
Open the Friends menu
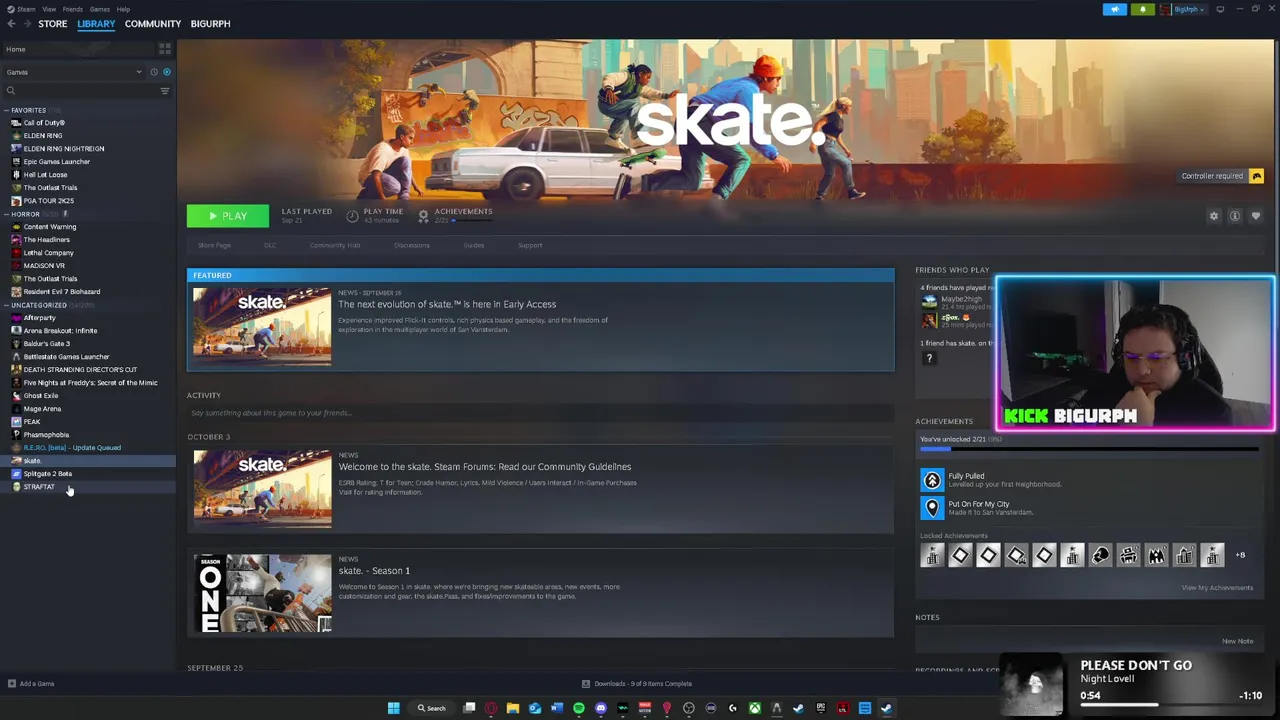pos(73,9)
